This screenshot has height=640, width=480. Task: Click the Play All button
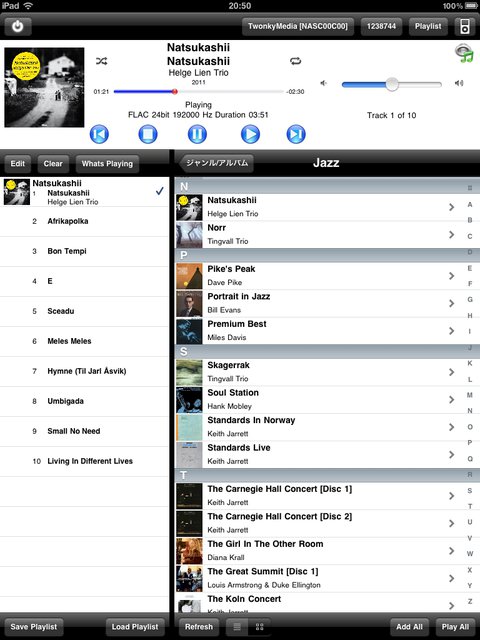click(x=455, y=627)
